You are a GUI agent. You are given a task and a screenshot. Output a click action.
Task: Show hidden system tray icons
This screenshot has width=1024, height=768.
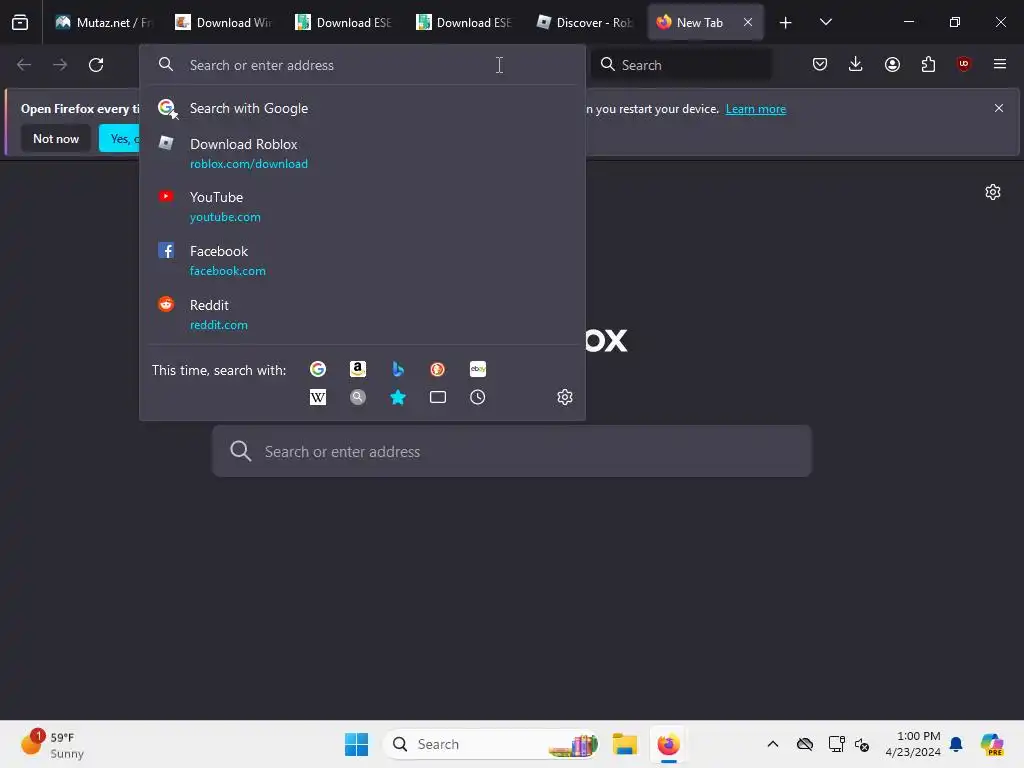pyautogui.click(x=773, y=744)
